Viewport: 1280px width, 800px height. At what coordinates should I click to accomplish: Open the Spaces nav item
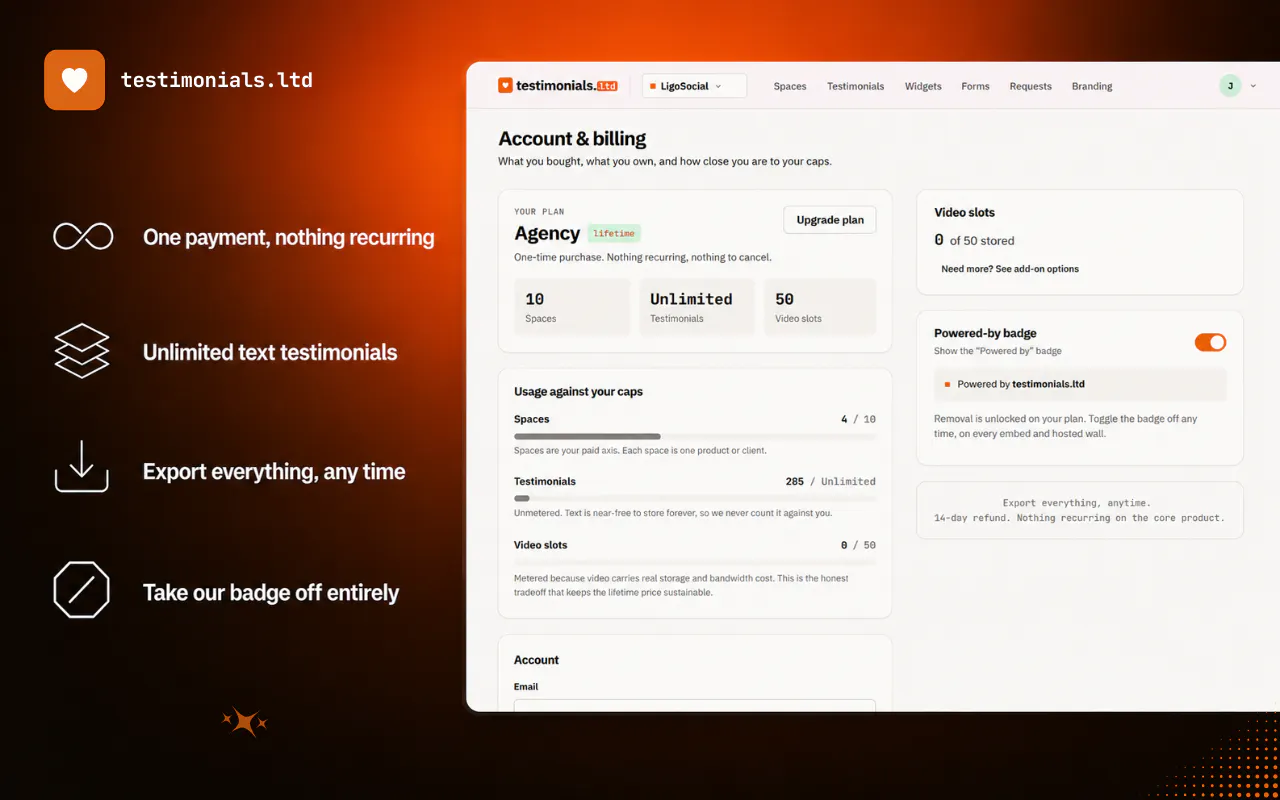pos(790,86)
